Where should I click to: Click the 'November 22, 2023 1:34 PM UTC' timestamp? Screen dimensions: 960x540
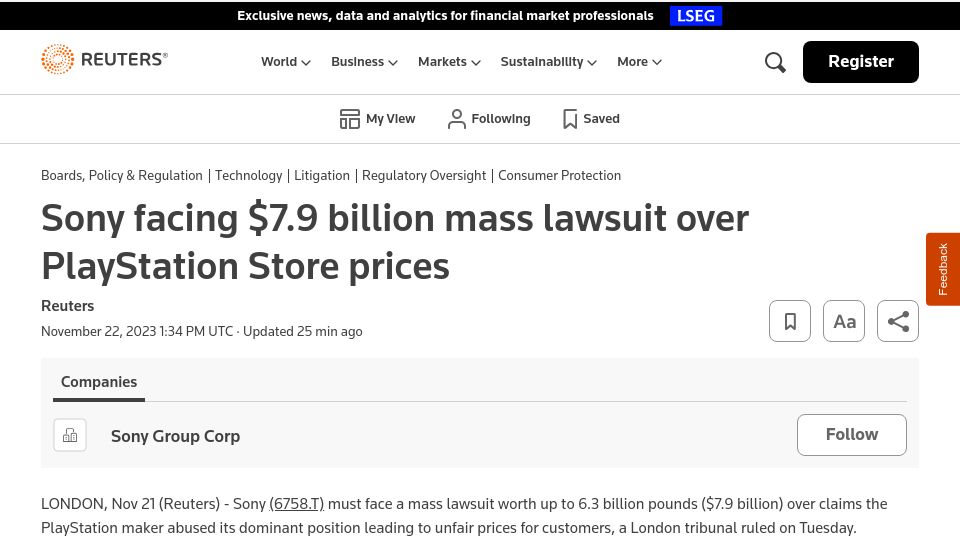tap(137, 331)
